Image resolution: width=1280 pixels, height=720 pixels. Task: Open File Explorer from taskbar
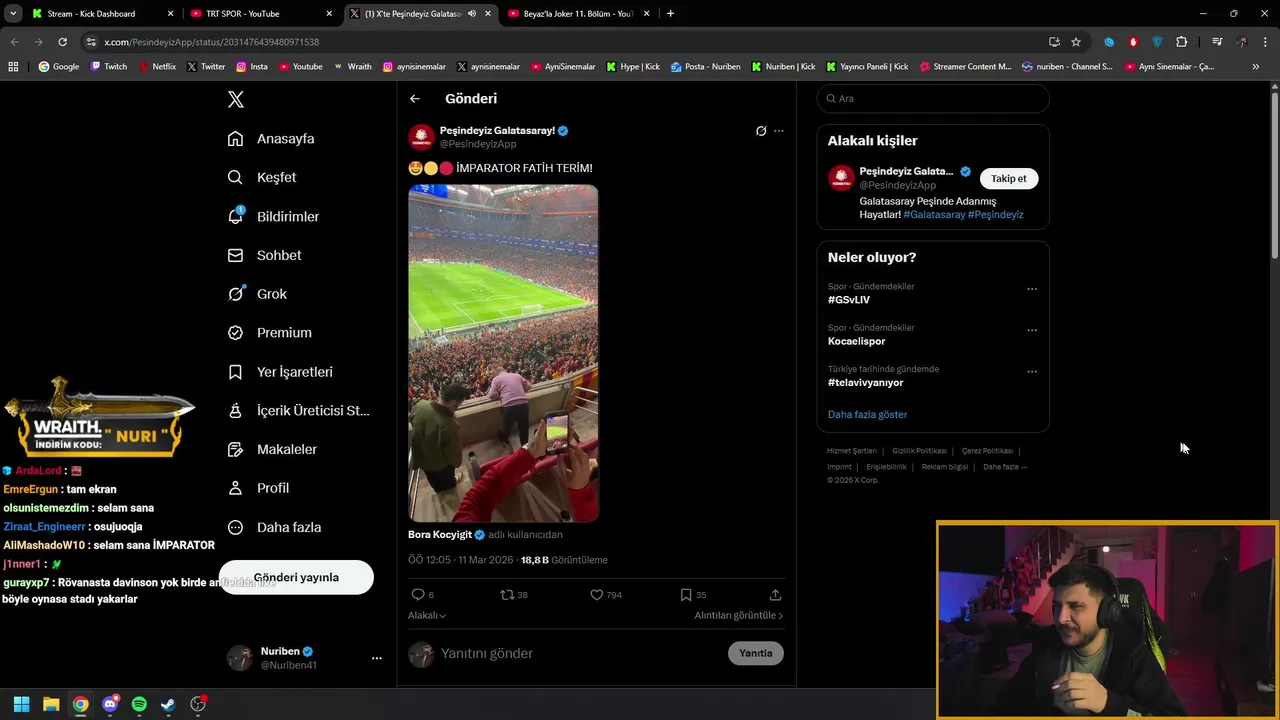[51, 704]
